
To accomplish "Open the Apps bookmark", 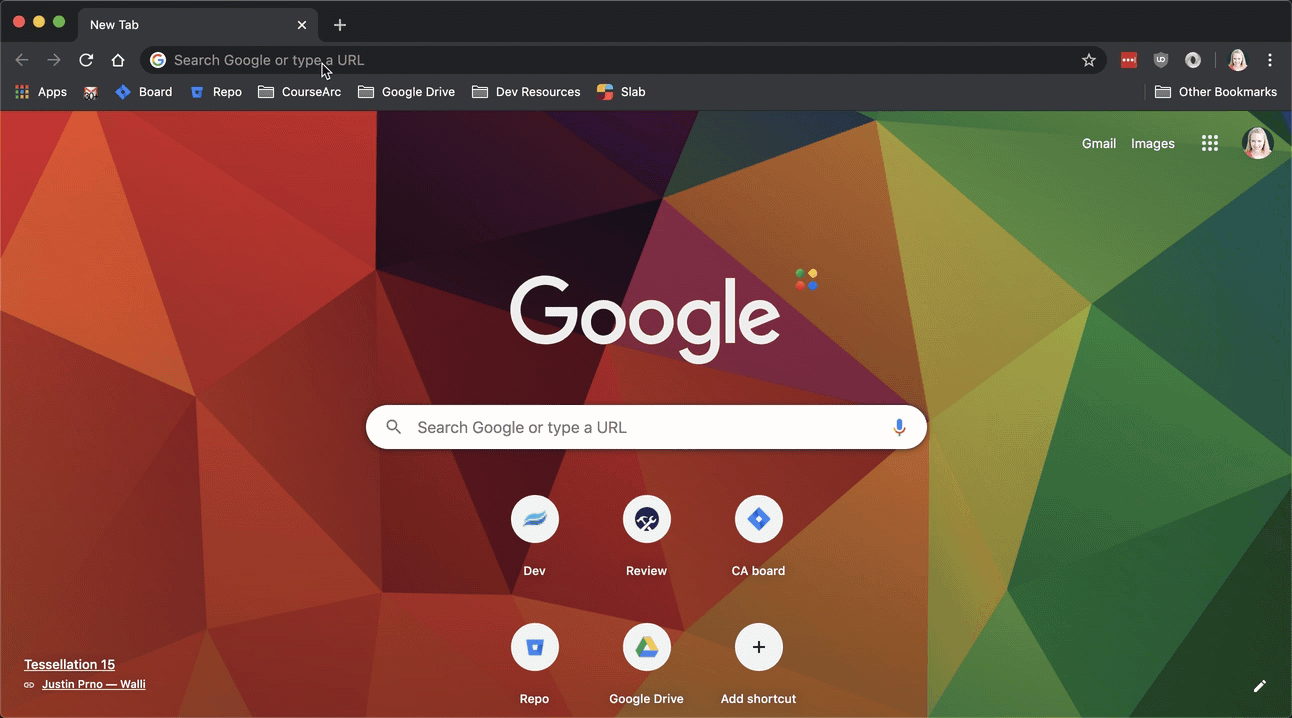I will tap(41, 92).
